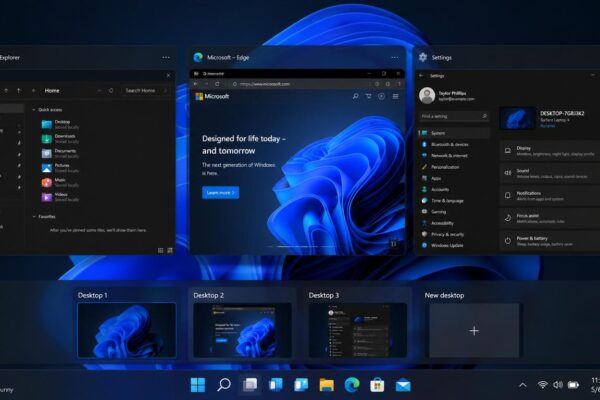Open the Mail app on the taskbar

(x=403, y=385)
